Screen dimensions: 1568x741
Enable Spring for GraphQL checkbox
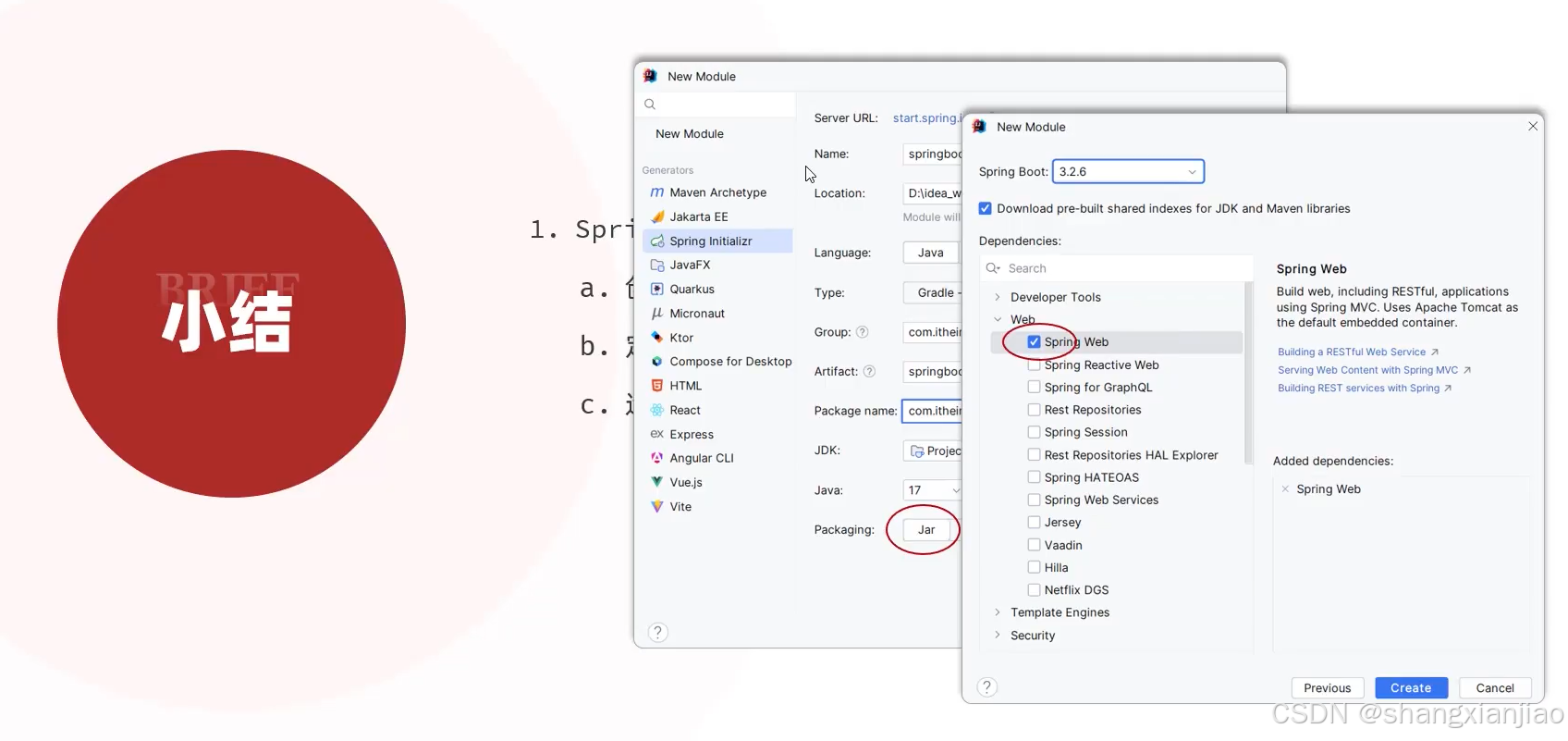pyautogui.click(x=1034, y=388)
